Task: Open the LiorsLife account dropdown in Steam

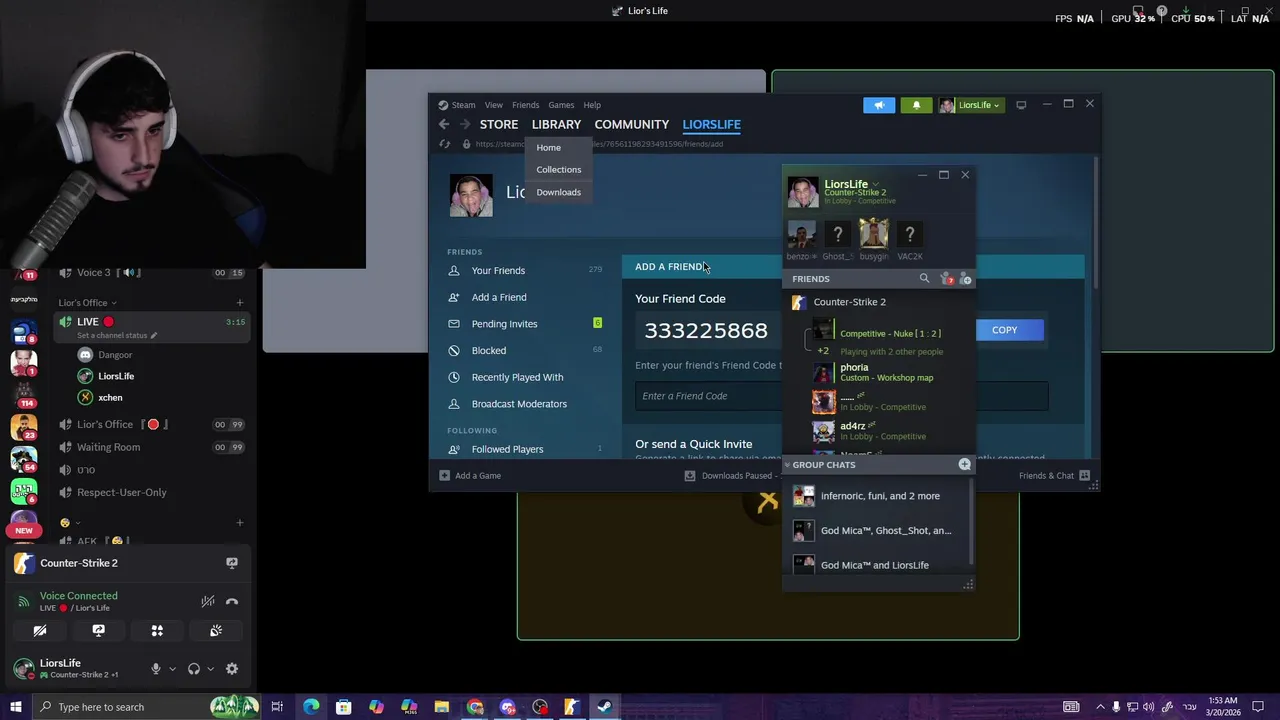Action: coord(970,105)
